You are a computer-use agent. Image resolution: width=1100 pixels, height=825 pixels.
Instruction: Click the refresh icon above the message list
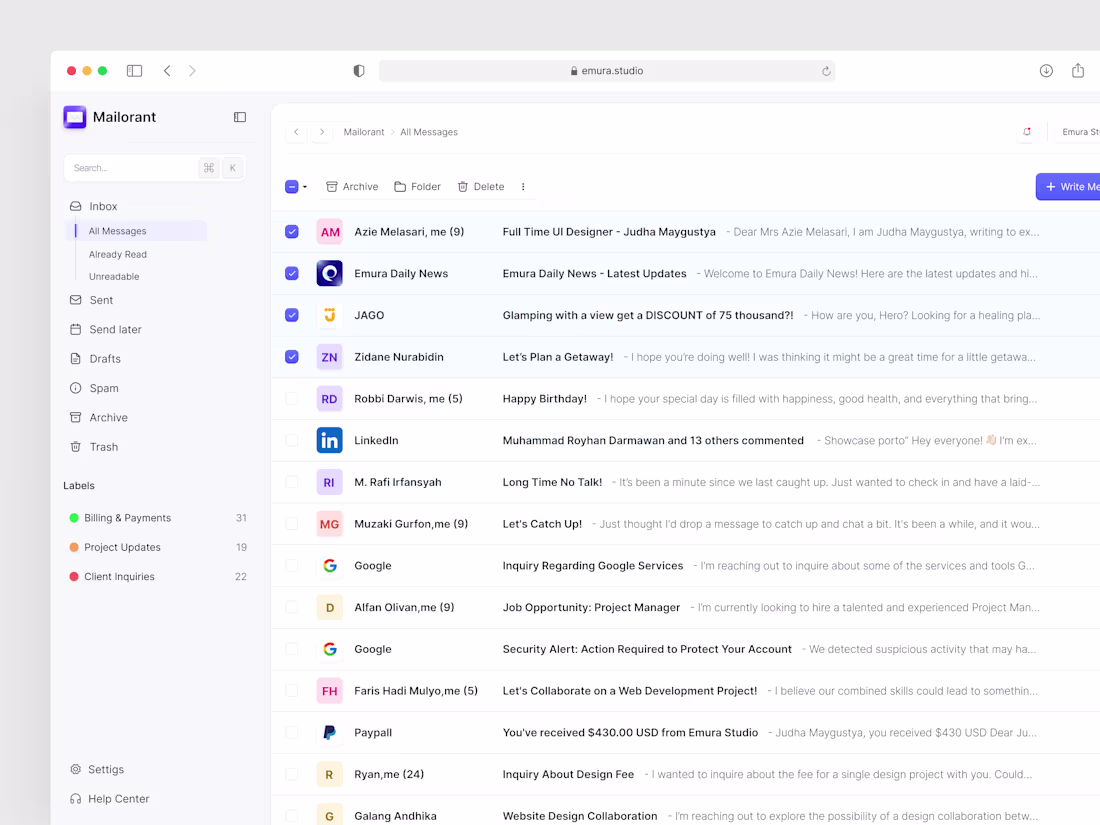coord(1027,131)
